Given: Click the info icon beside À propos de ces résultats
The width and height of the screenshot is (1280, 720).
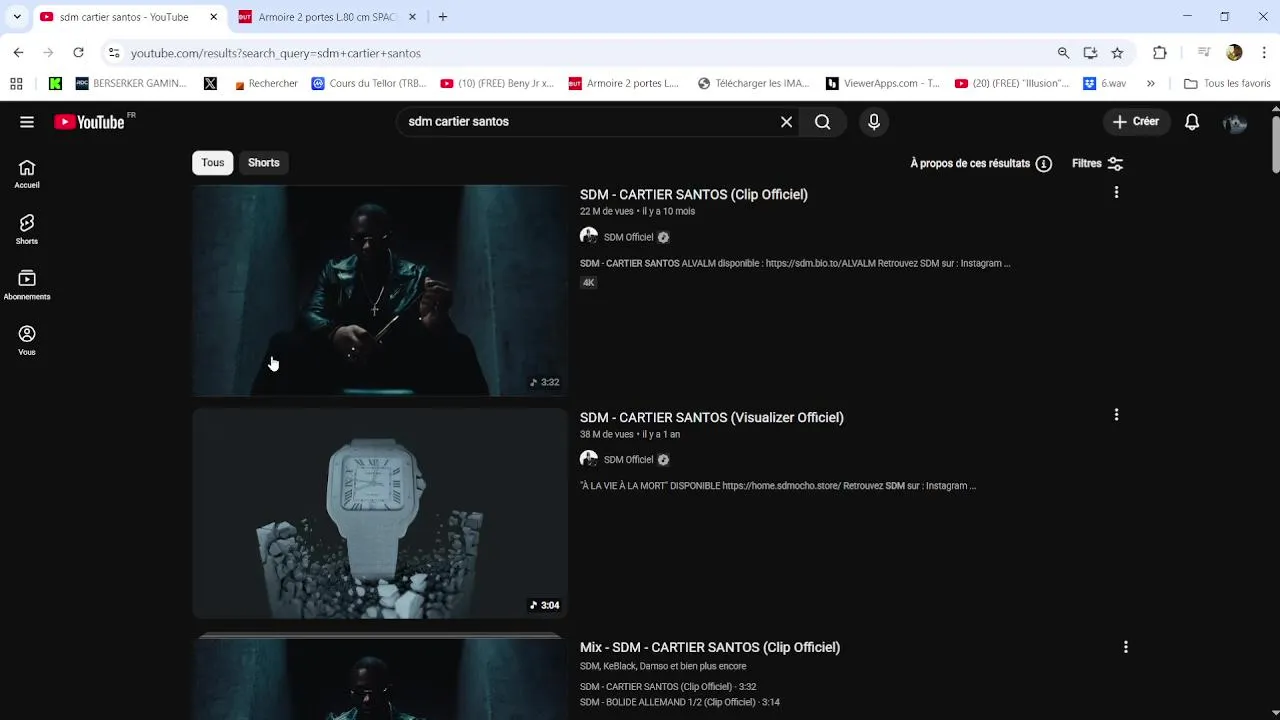Looking at the screenshot, I should coord(1044,164).
